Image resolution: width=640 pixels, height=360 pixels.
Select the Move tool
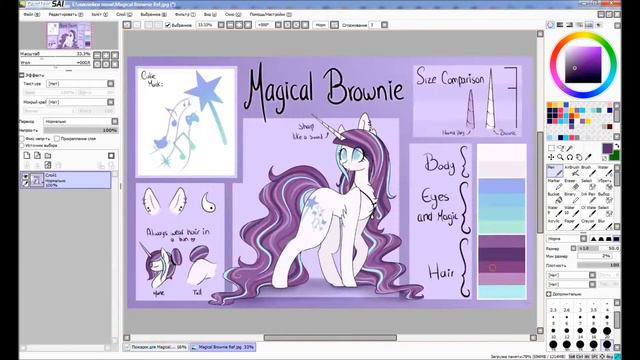[551, 157]
